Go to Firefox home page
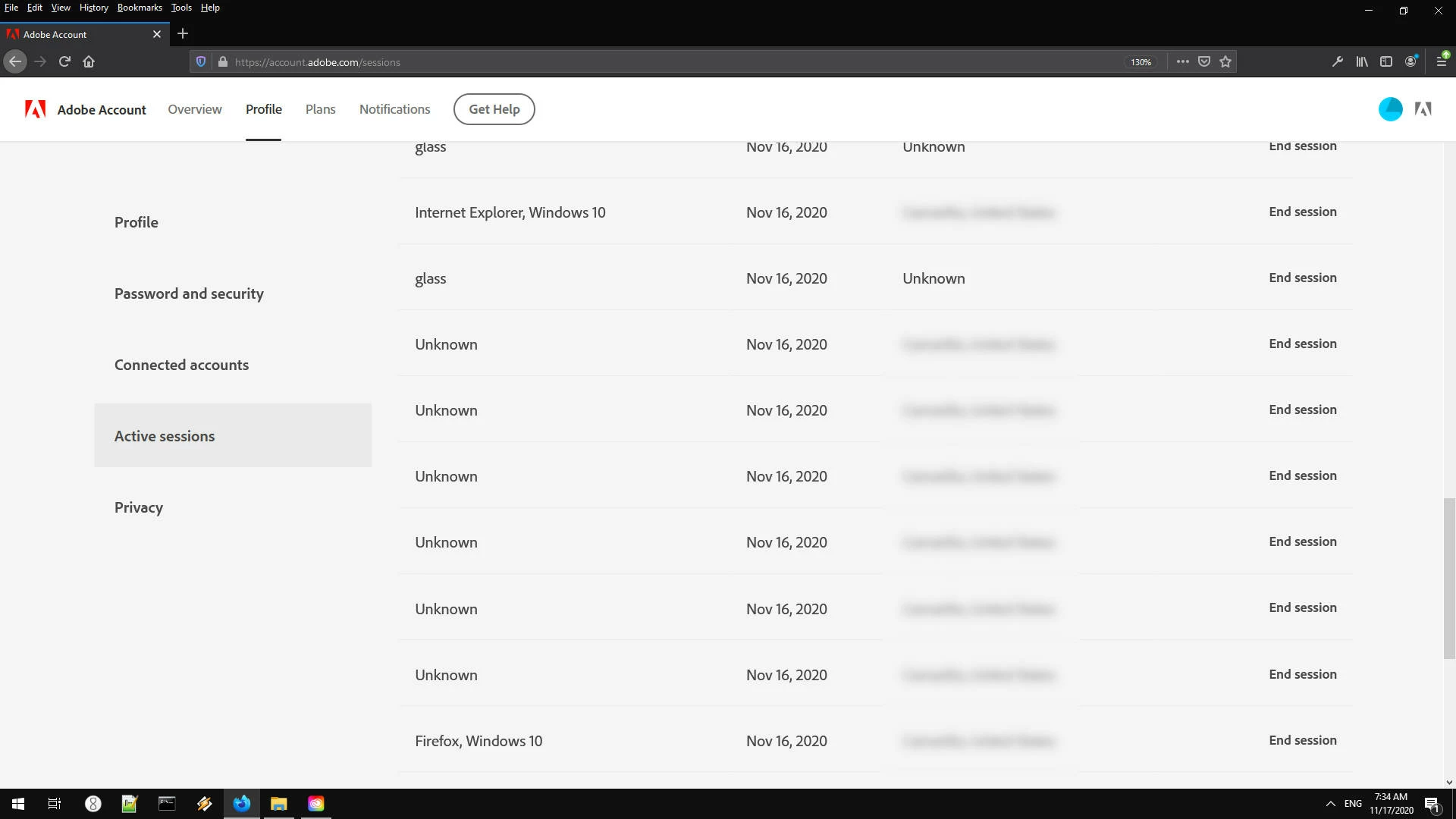This screenshot has height=819, width=1456. tap(89, 62)
